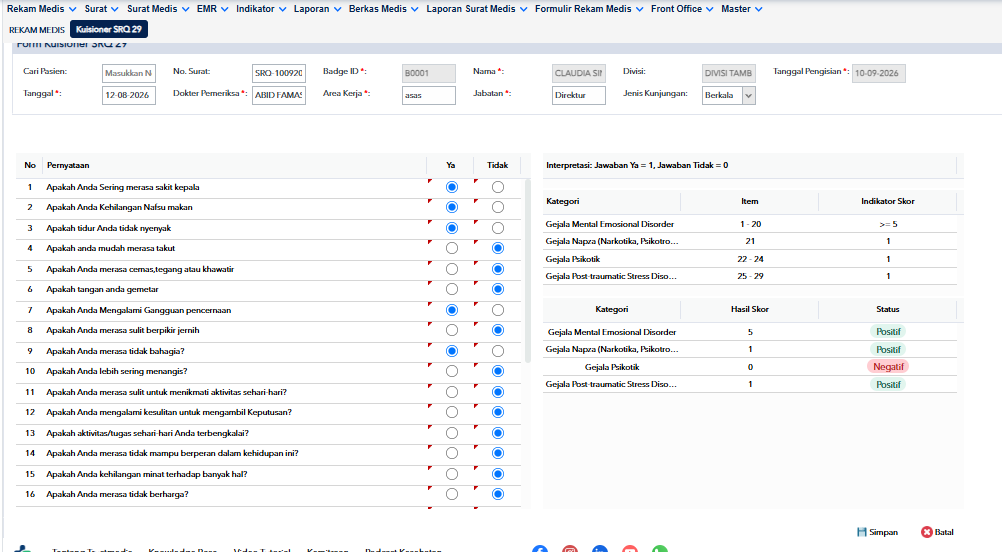Viewport: 1002px width, 552px height.
Task: Open the WhatsApp green icon in footer
Action: 660,549
